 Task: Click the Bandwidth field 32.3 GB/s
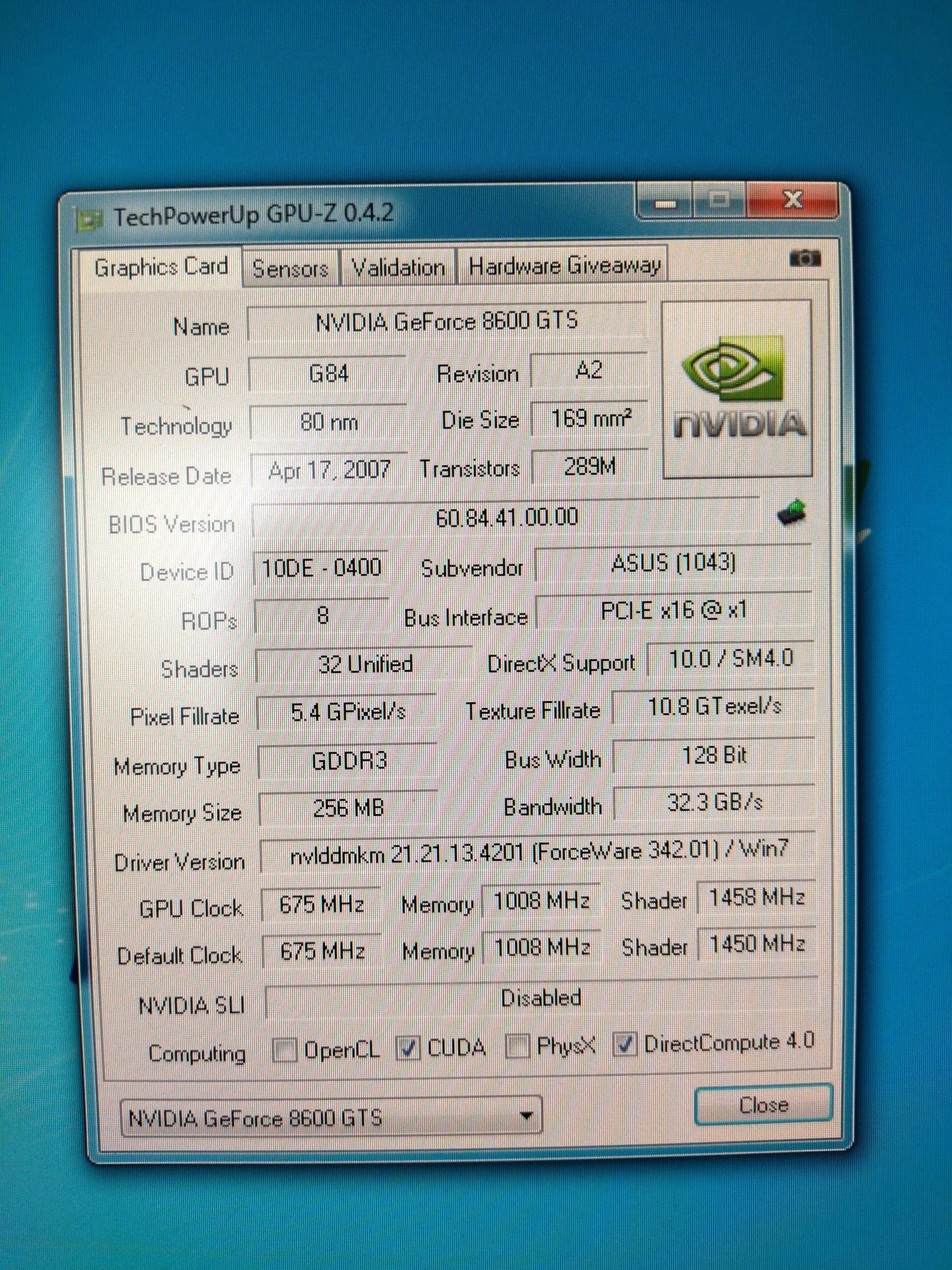[715, 803]
